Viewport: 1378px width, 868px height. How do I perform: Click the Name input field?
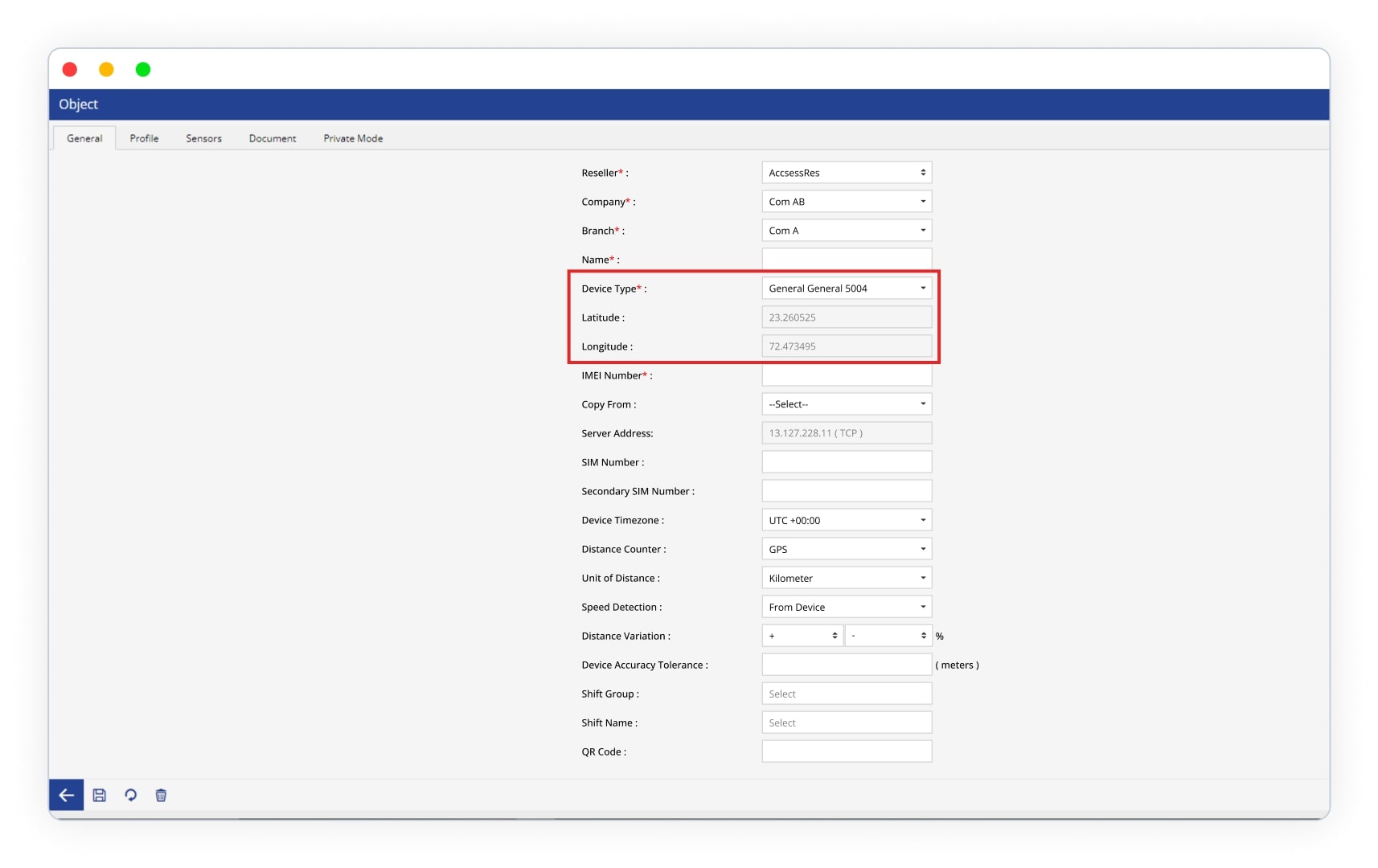point(846,259)
